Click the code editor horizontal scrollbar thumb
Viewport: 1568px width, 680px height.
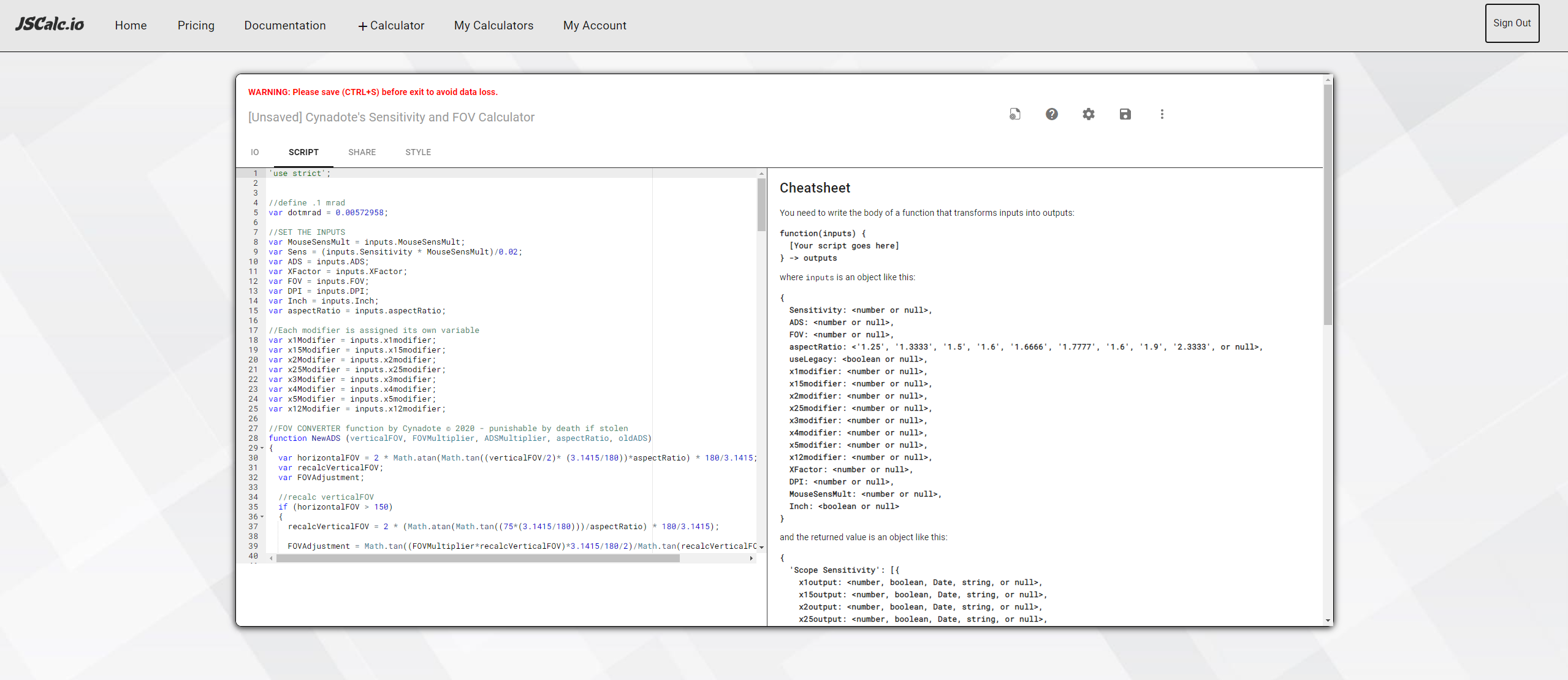point(478,559)
